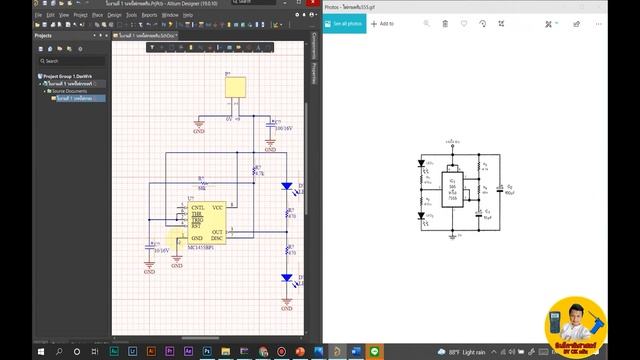Open the Edit & Create dropdown in Photos

tap(552, 24)
